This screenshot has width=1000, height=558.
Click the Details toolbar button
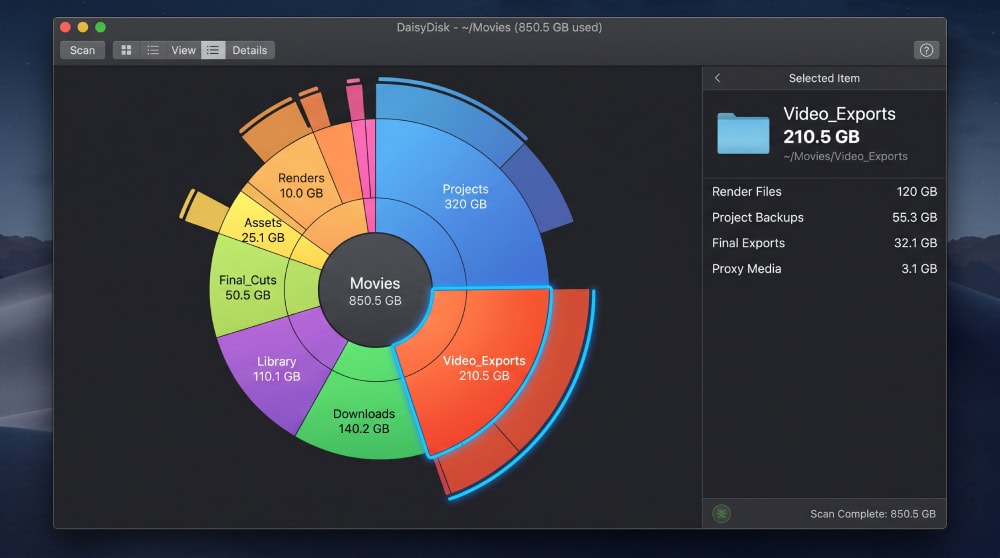pos(249,50)
